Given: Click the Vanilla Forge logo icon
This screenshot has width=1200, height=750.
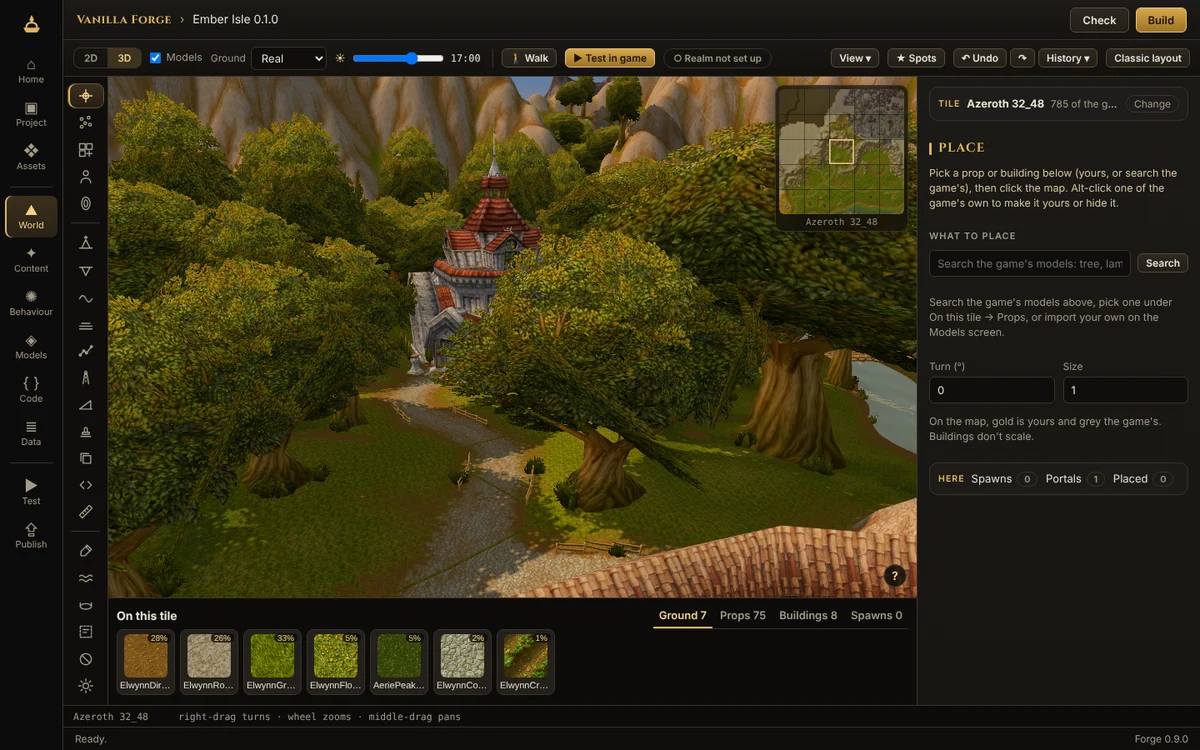Looking at the screenshot, I should pyautogui.click(x=31, y=23).
